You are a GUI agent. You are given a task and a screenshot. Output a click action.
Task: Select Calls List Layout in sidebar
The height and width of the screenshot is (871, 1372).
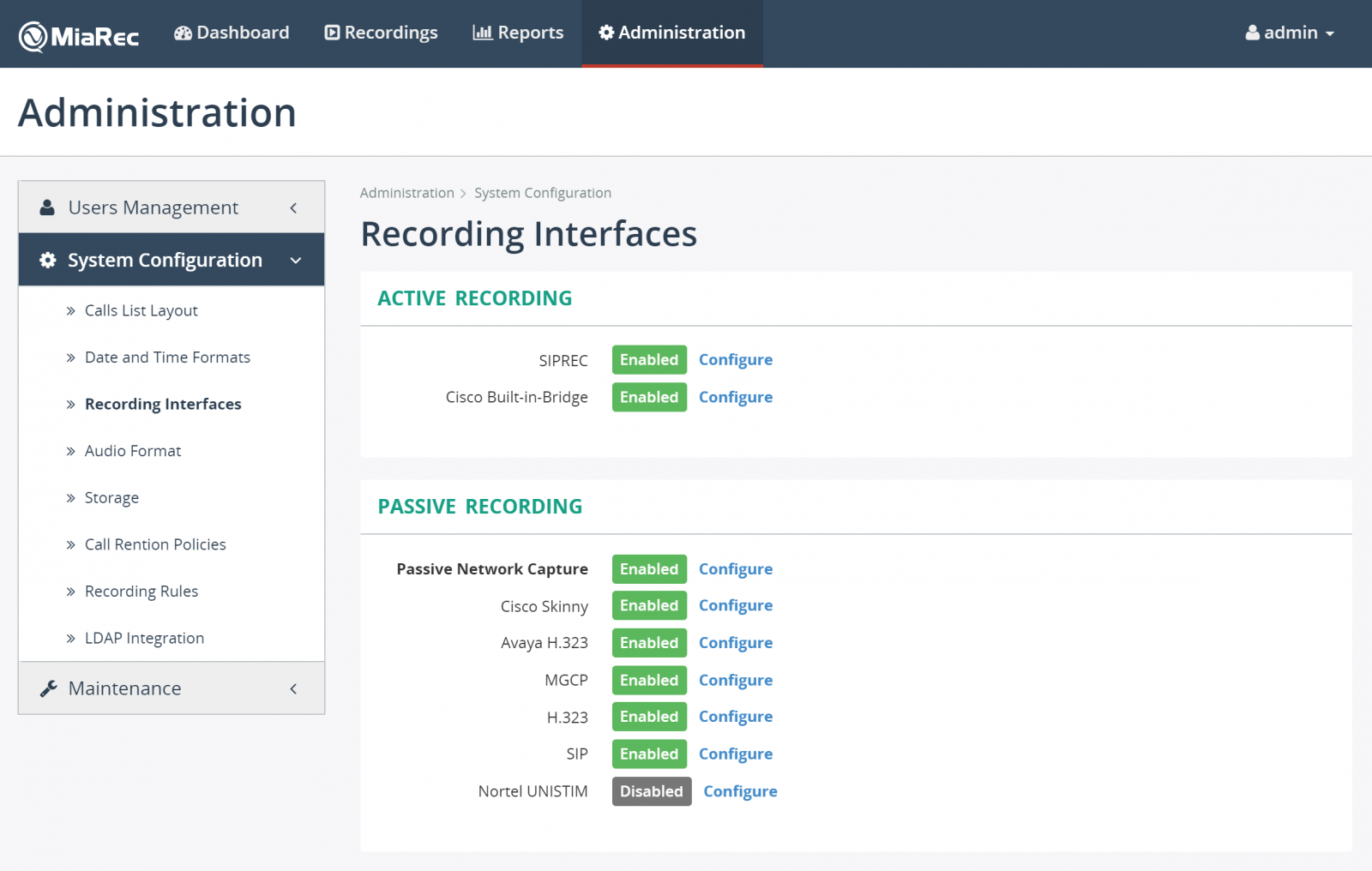coord(141,310)
